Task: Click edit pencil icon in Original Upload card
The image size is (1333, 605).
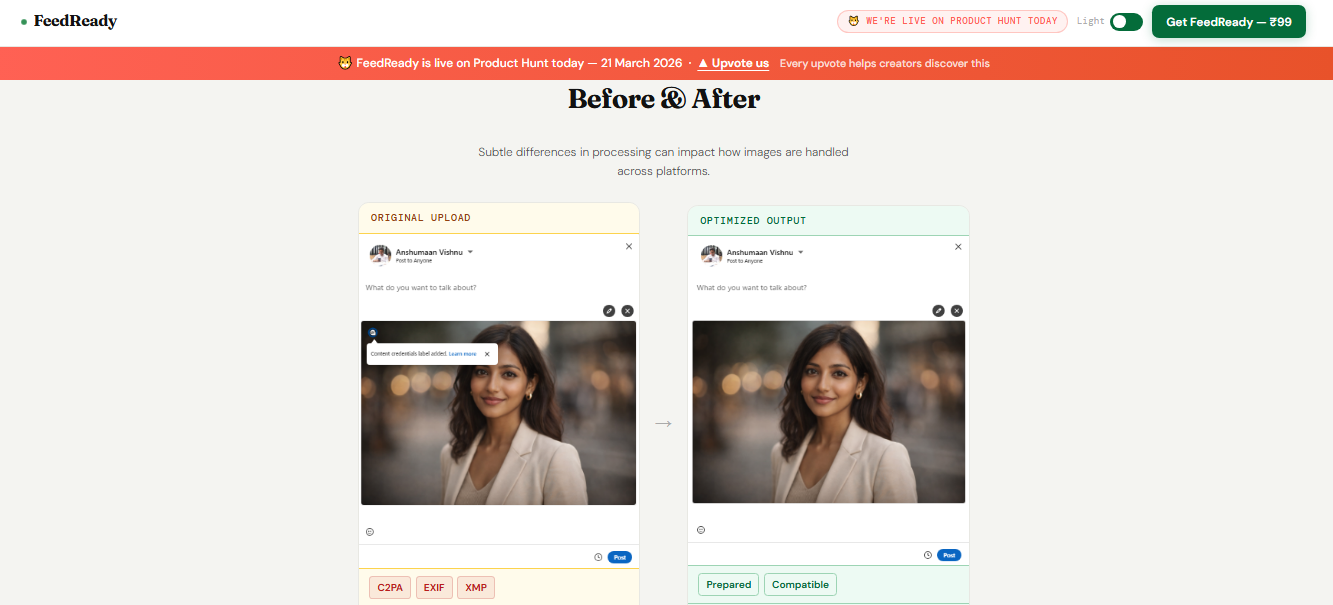Action: pos(609,311)
